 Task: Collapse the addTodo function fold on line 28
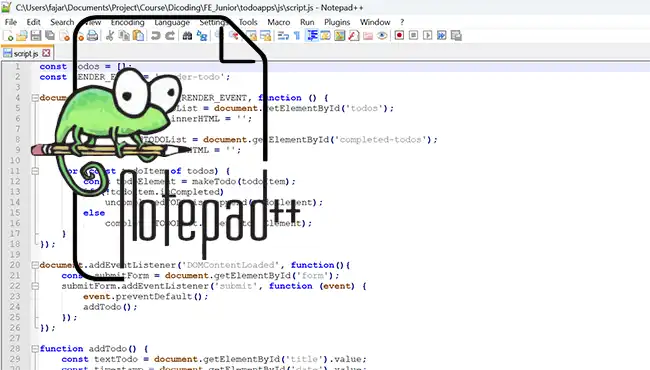pos(35,348)
